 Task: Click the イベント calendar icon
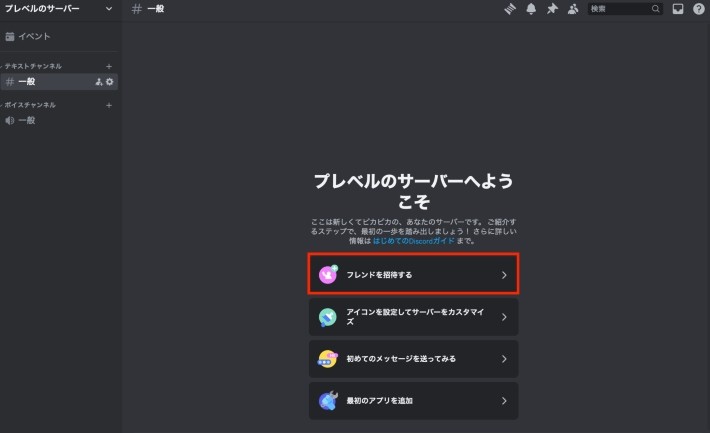(10, 36)
